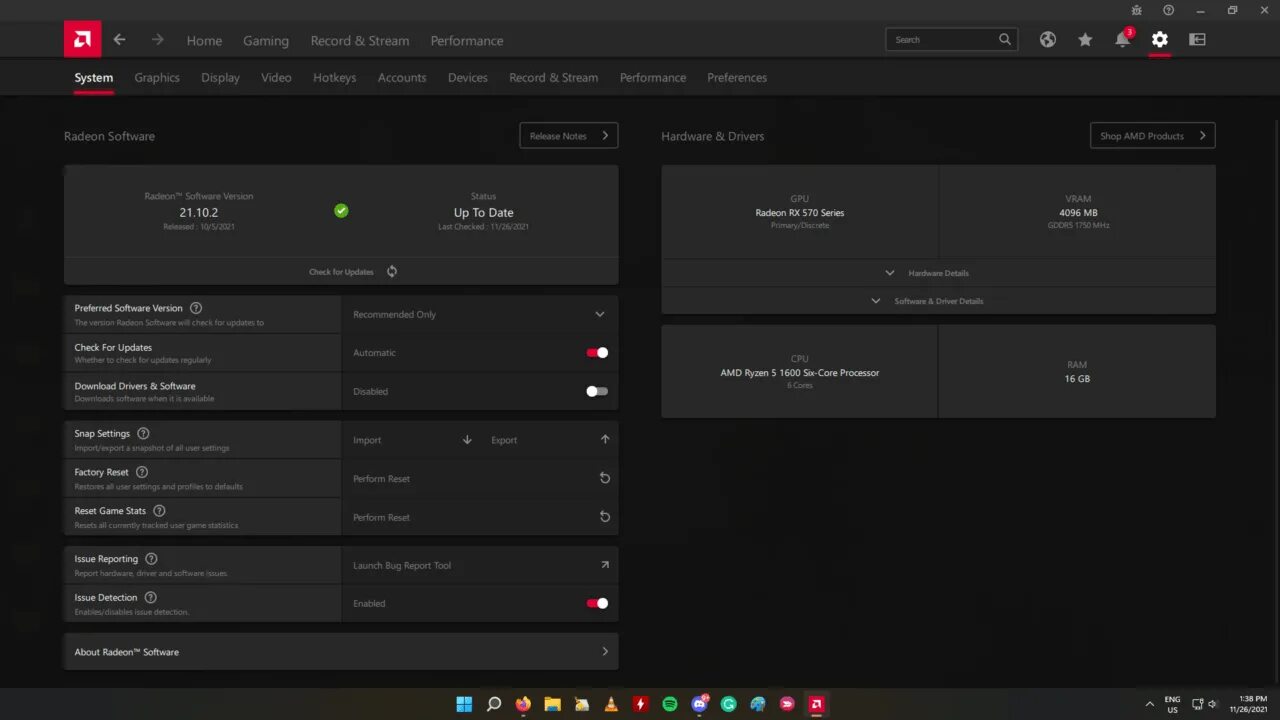This screenshot has height=720, width=1280.
Task: Open About Radeon Software section
Action: (x=341, y=652)
